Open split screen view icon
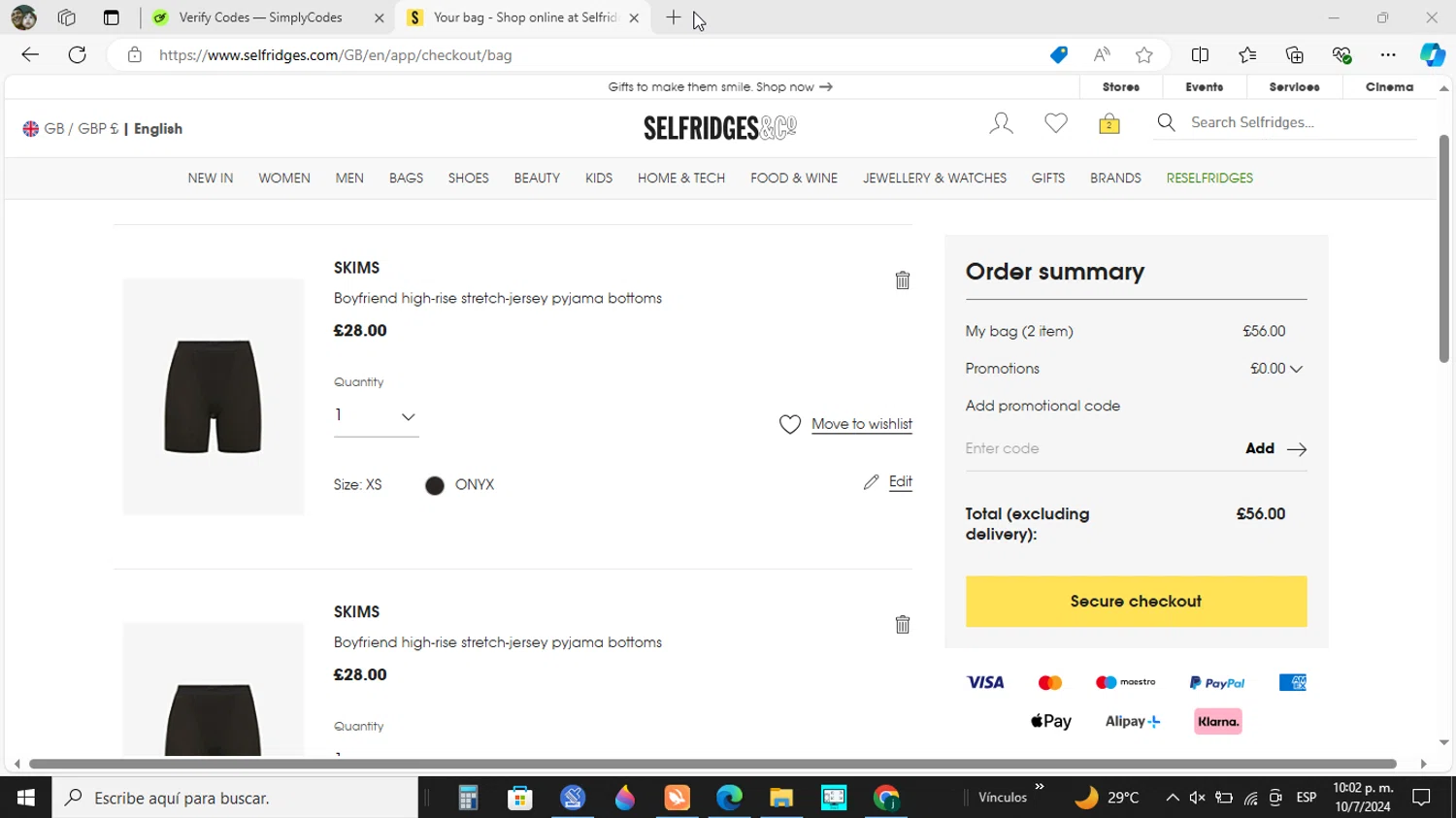1456x818 pixels. tap(1200, 55)
